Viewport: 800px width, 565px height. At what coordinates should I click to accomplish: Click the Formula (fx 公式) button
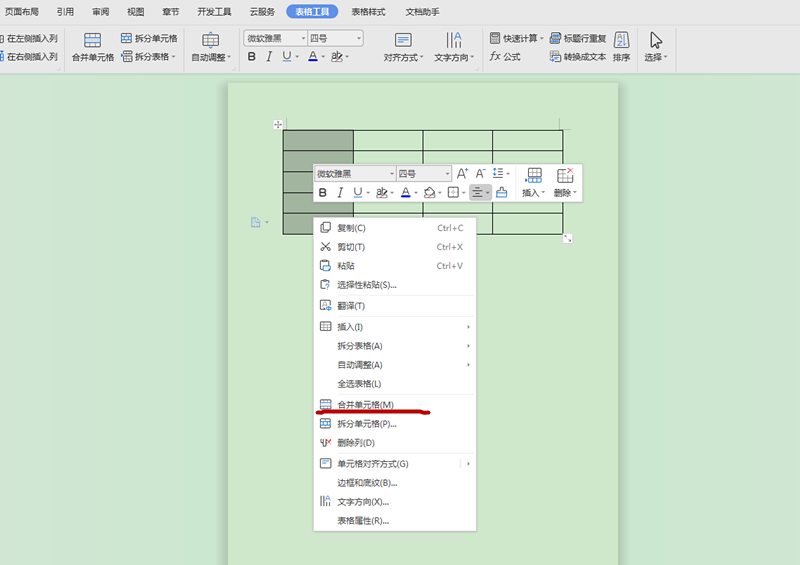pos(505,57)
